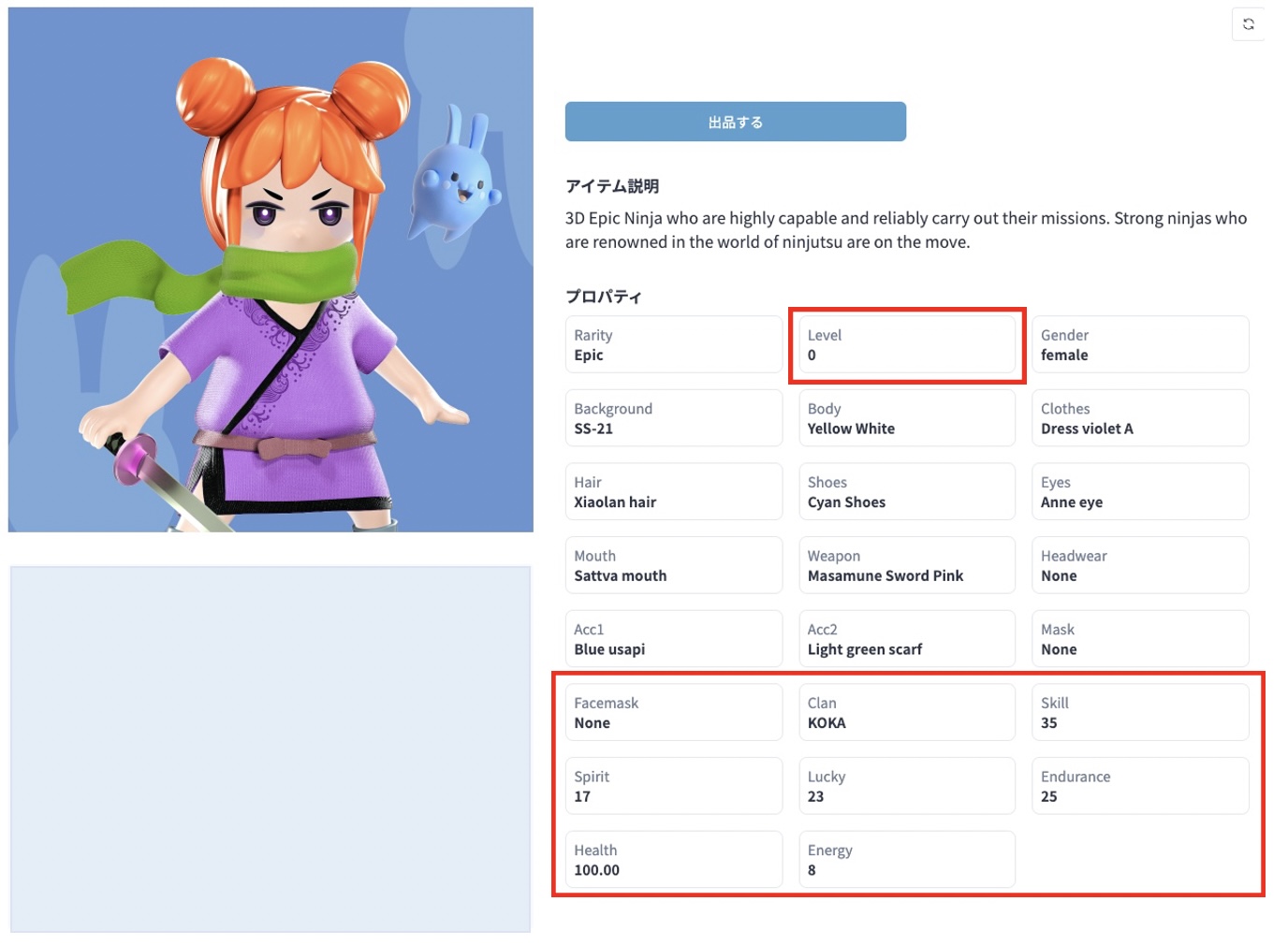This screenshot has height=945, width=1288.
Task: Click the Weapon Masamune Sword Pink property
Action: coord(906,565)
